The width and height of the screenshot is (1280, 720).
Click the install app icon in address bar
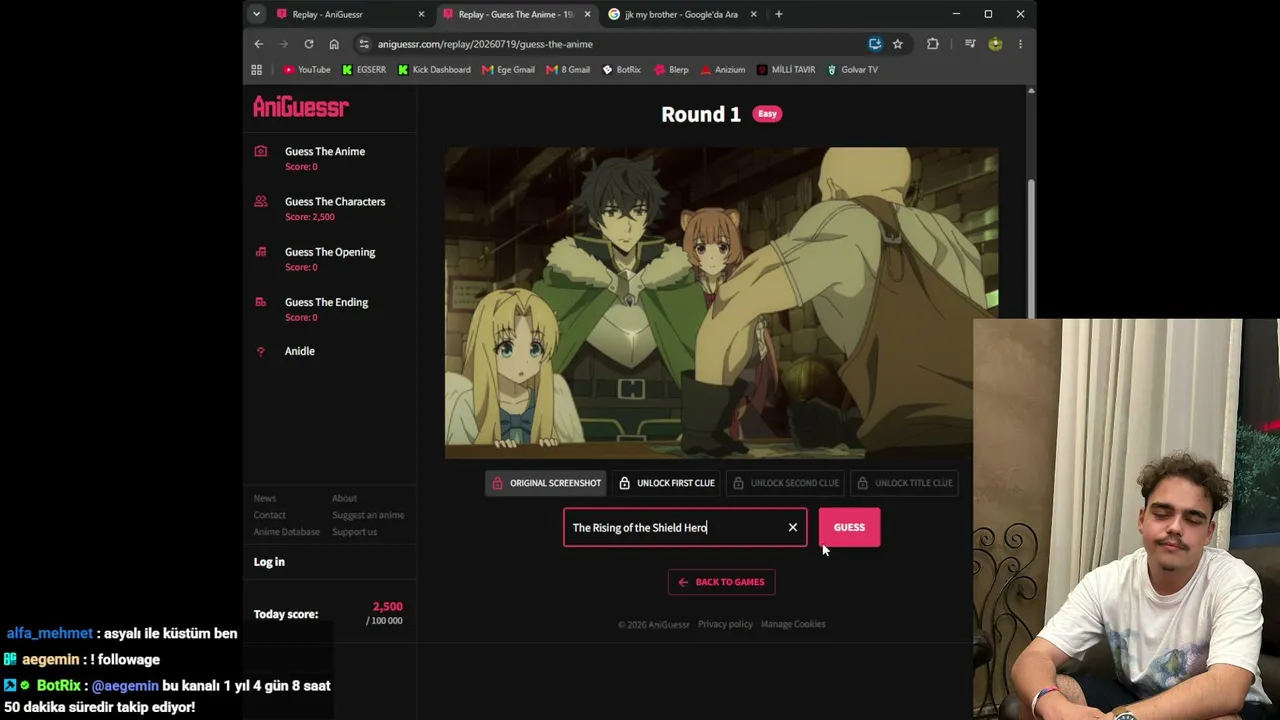[875, 44]
